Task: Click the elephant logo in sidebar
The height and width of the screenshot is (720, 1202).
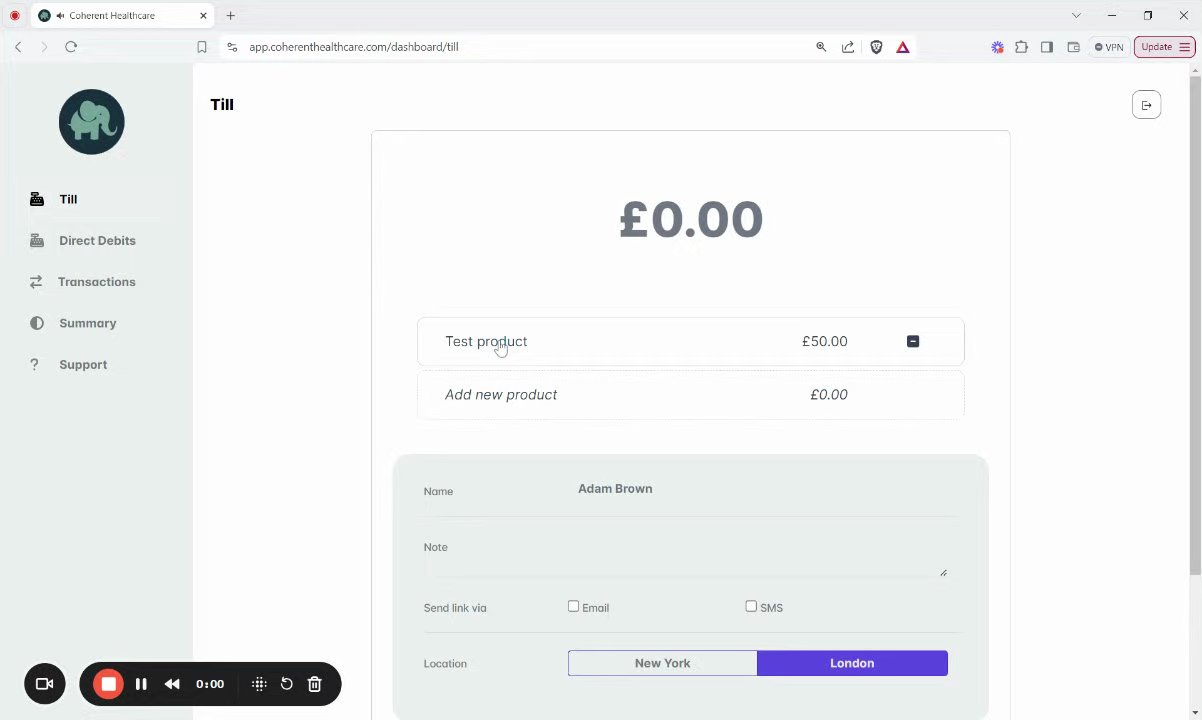Action: (91, 122)
